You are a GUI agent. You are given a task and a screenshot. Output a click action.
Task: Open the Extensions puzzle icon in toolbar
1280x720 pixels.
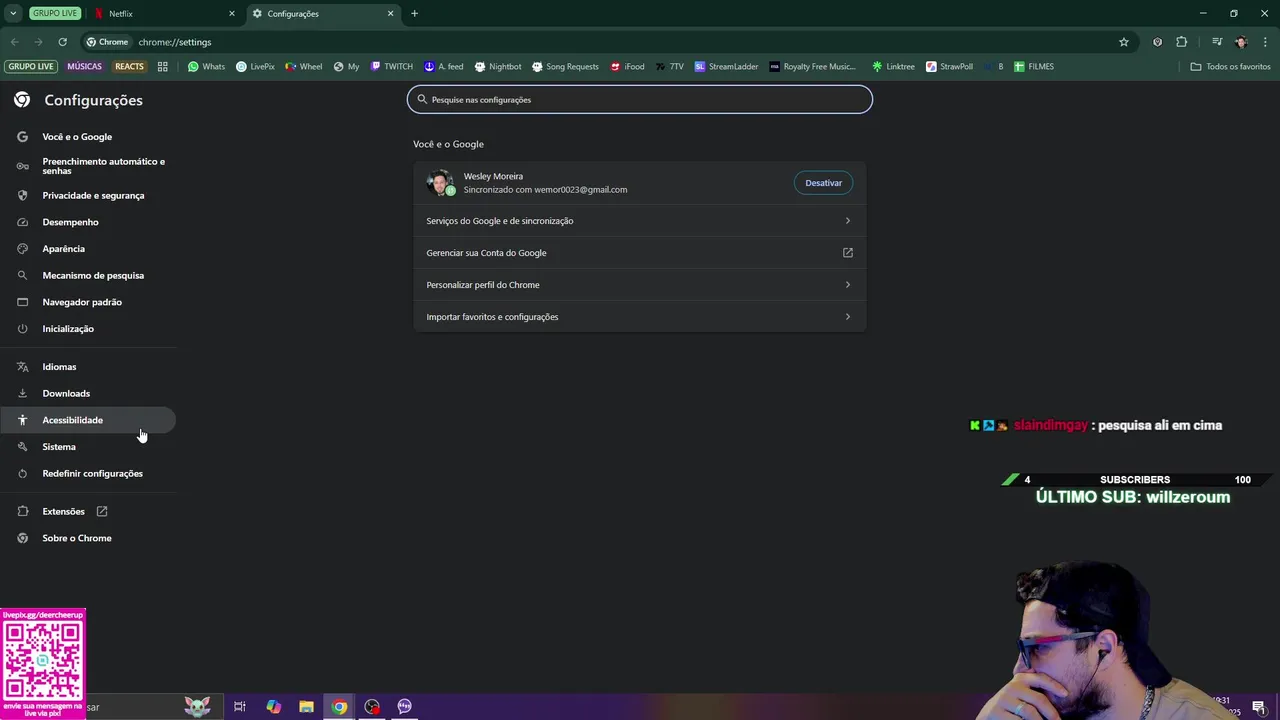tap(1182, 42)
